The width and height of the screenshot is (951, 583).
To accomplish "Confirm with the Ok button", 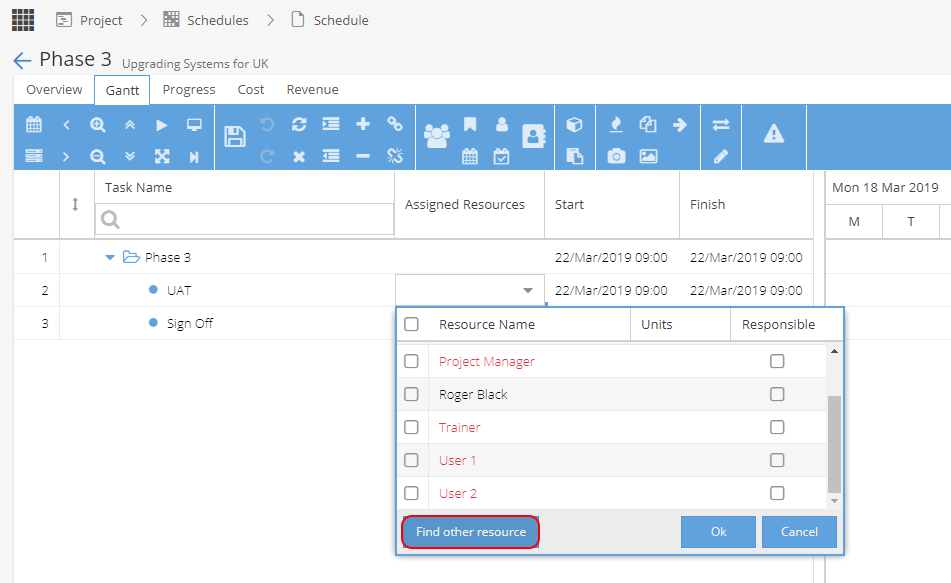I will (718, 531).
